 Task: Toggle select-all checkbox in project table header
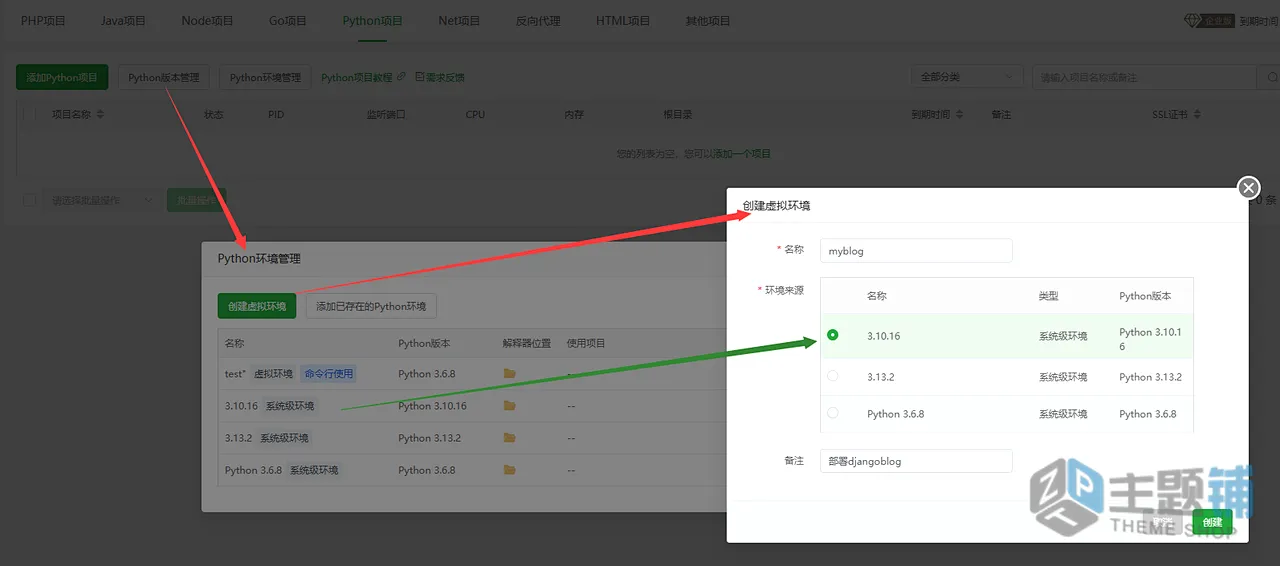[x=29, y=115]
